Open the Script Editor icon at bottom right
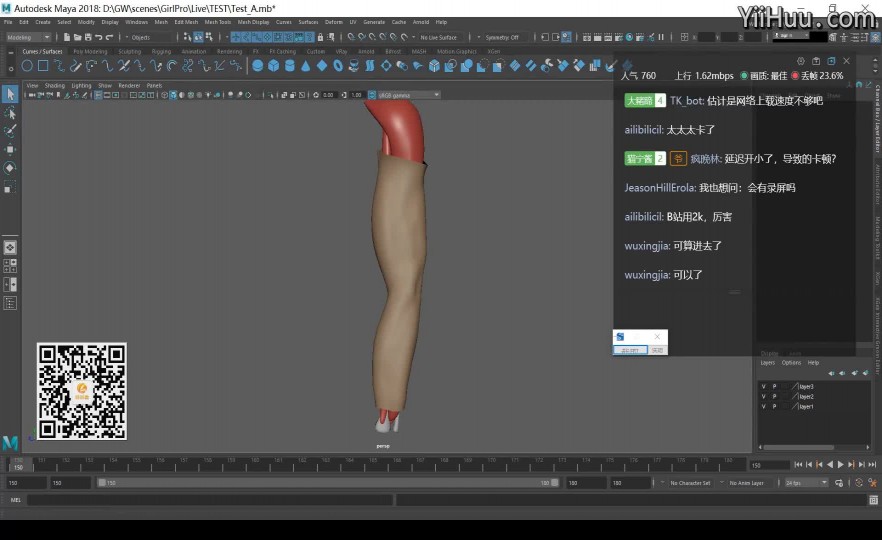The width and height of the screenshot is (882, 540). (873, 500)
